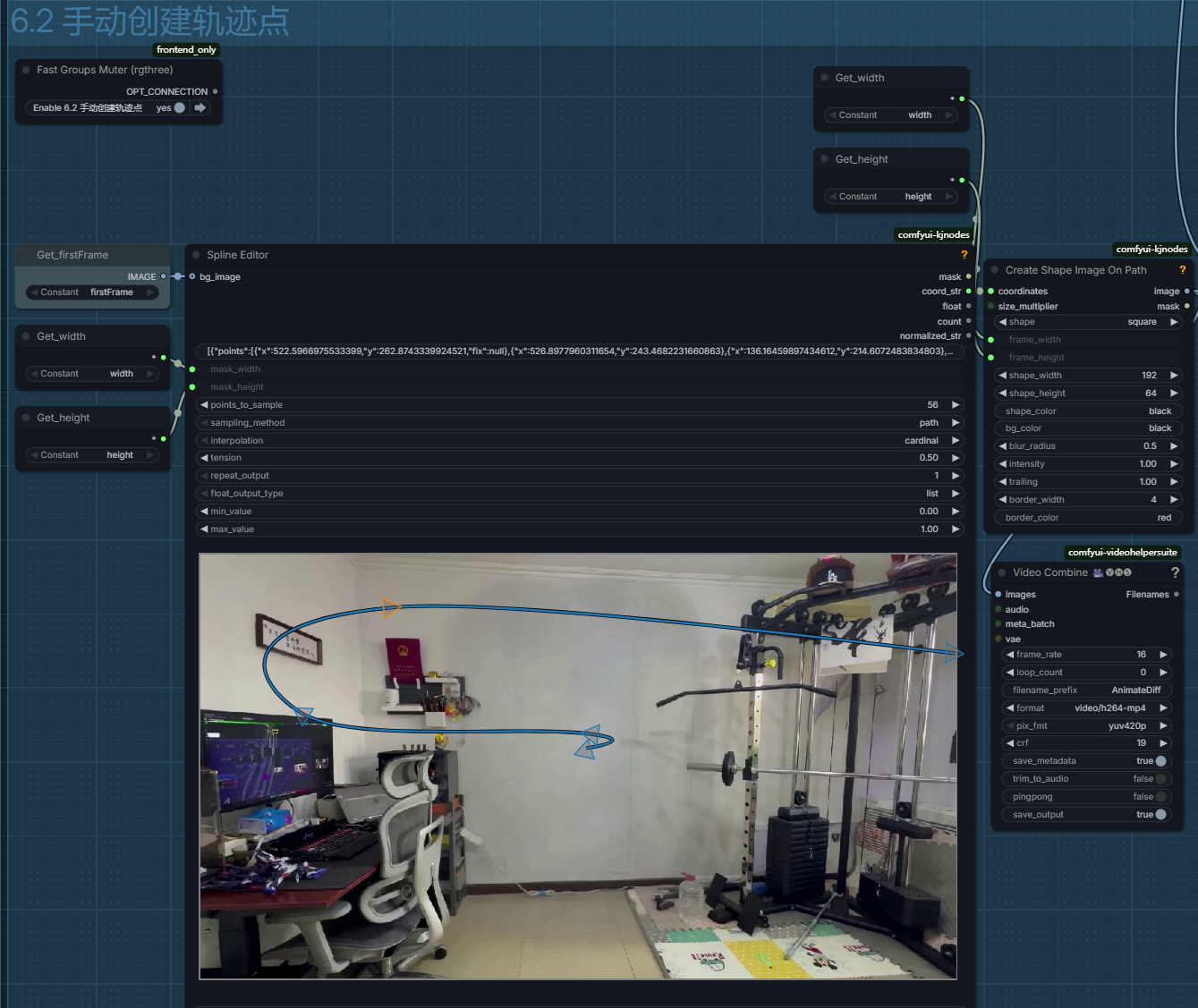This screenshot has width=1198, height=1008.
Task: Click the Fast Groups Muter title bar
Action: pos(105,70)
